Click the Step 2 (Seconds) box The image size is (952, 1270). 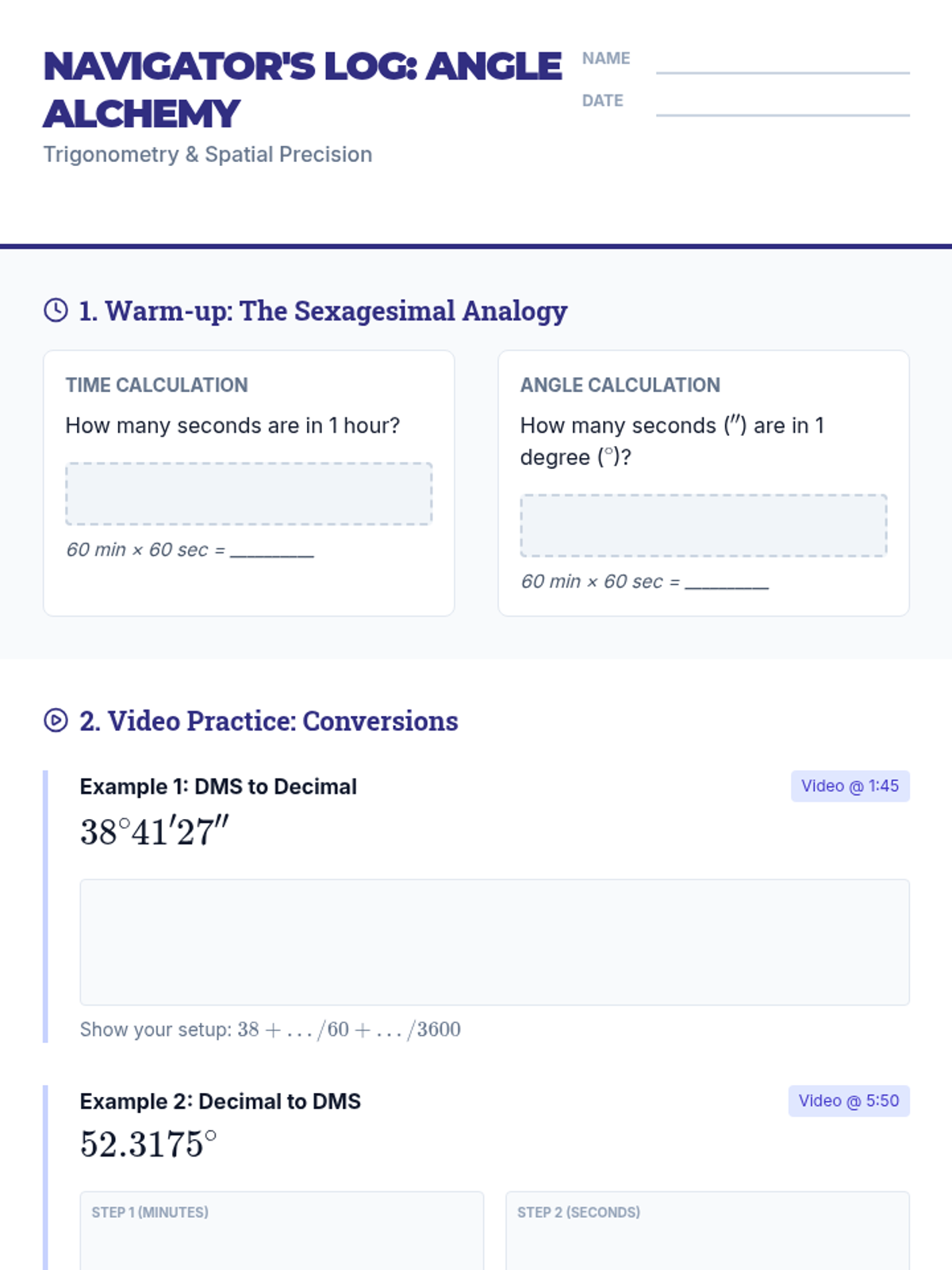click(707, 1234)
